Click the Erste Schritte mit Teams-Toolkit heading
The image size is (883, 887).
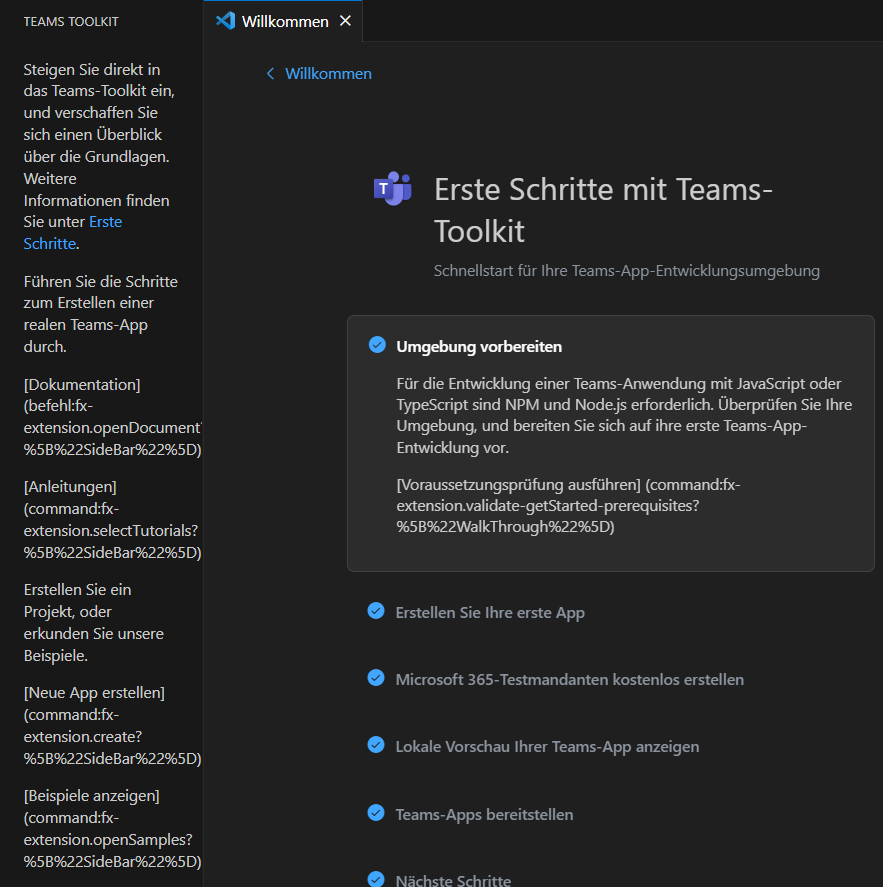click(603, 210)
